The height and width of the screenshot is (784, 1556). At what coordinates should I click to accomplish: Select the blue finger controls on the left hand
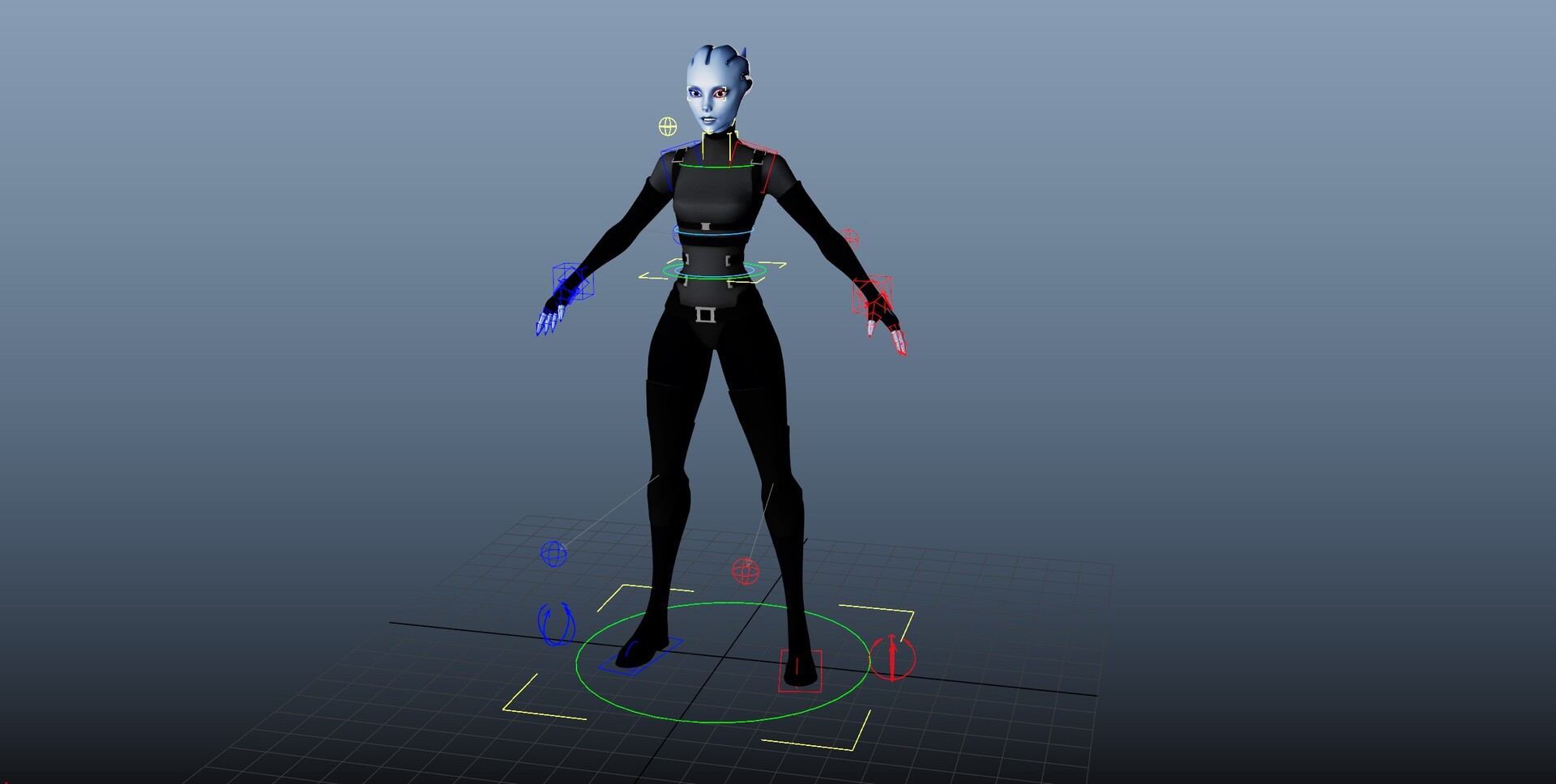coord(547,320)
